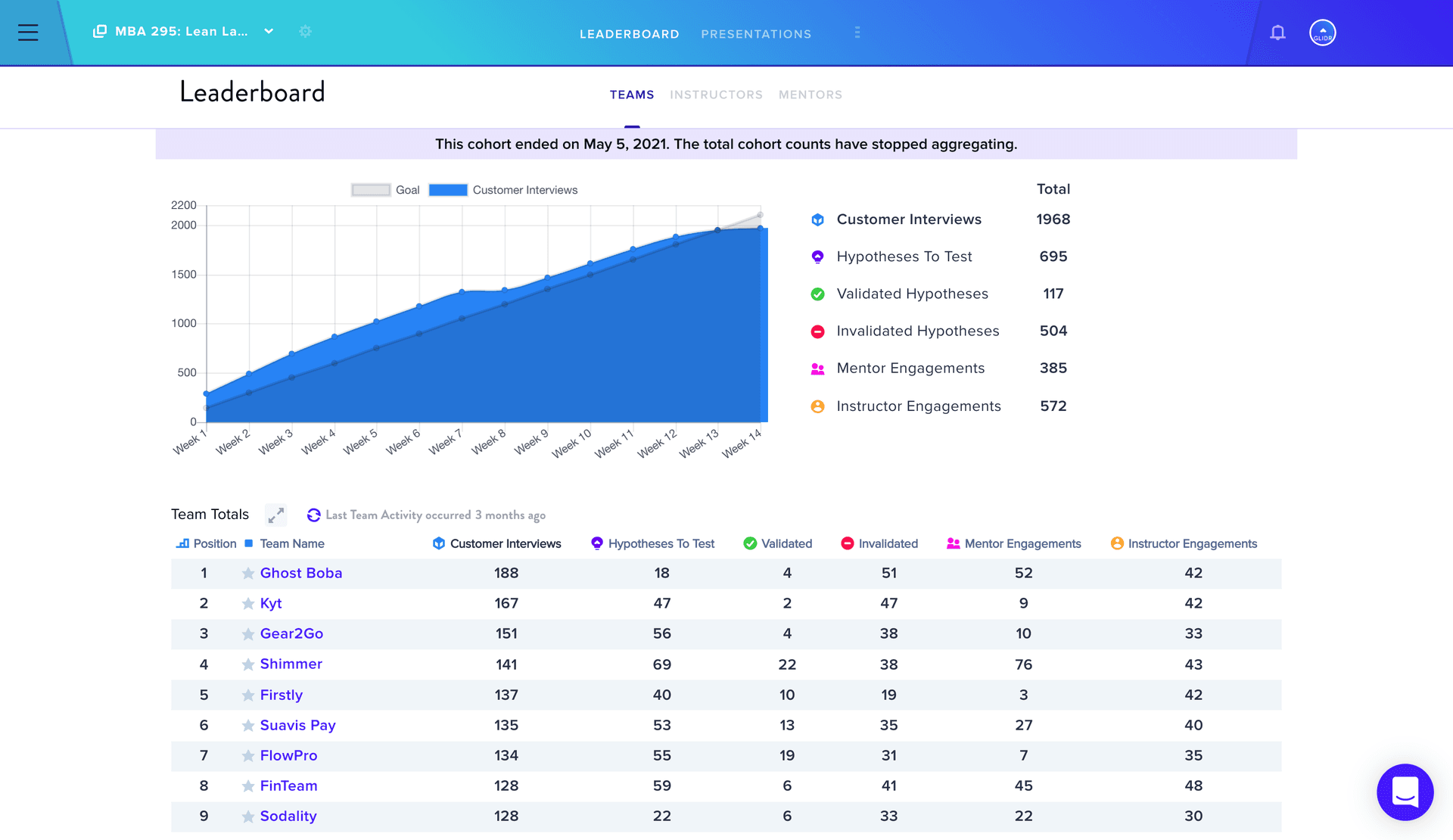Favorite the Kyt team
Image resolution: width=1453 pixels, height=840 pixels.
(x=247, y=603)
